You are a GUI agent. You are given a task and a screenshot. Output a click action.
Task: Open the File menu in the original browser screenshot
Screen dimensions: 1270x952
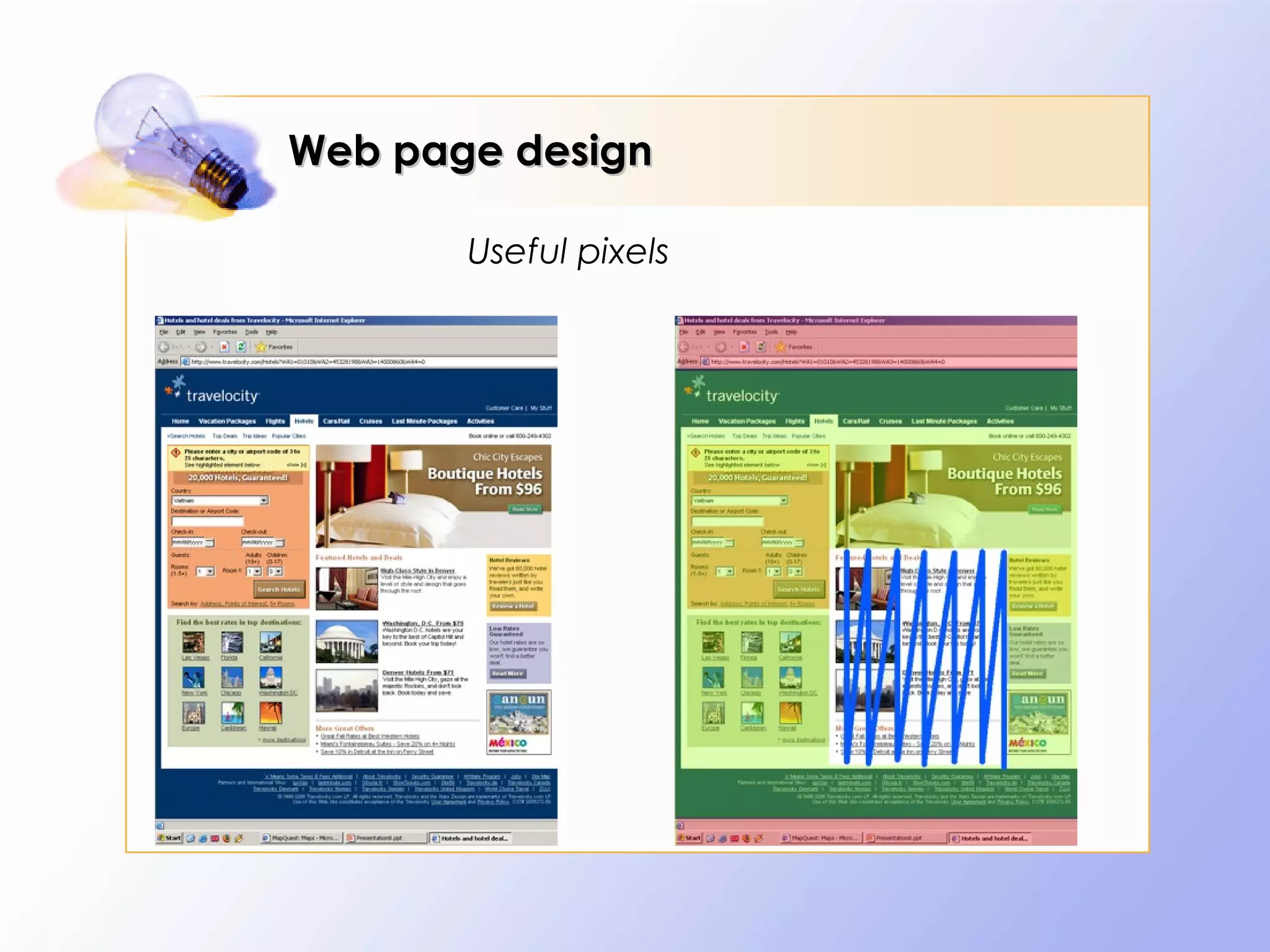[x=164, y=332]
